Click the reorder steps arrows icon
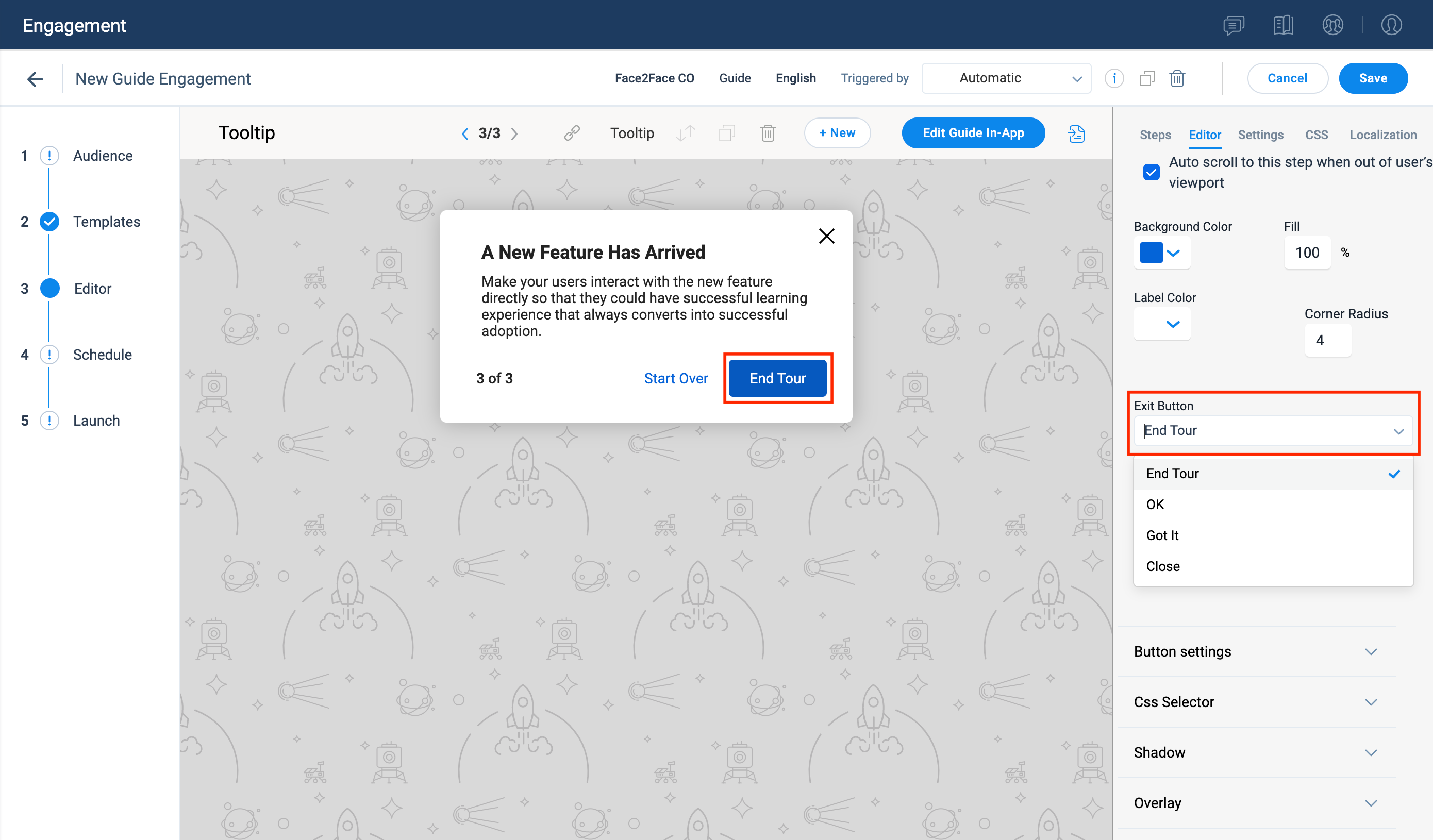The height and width of the screenshot is (840, 1433). 685,133
